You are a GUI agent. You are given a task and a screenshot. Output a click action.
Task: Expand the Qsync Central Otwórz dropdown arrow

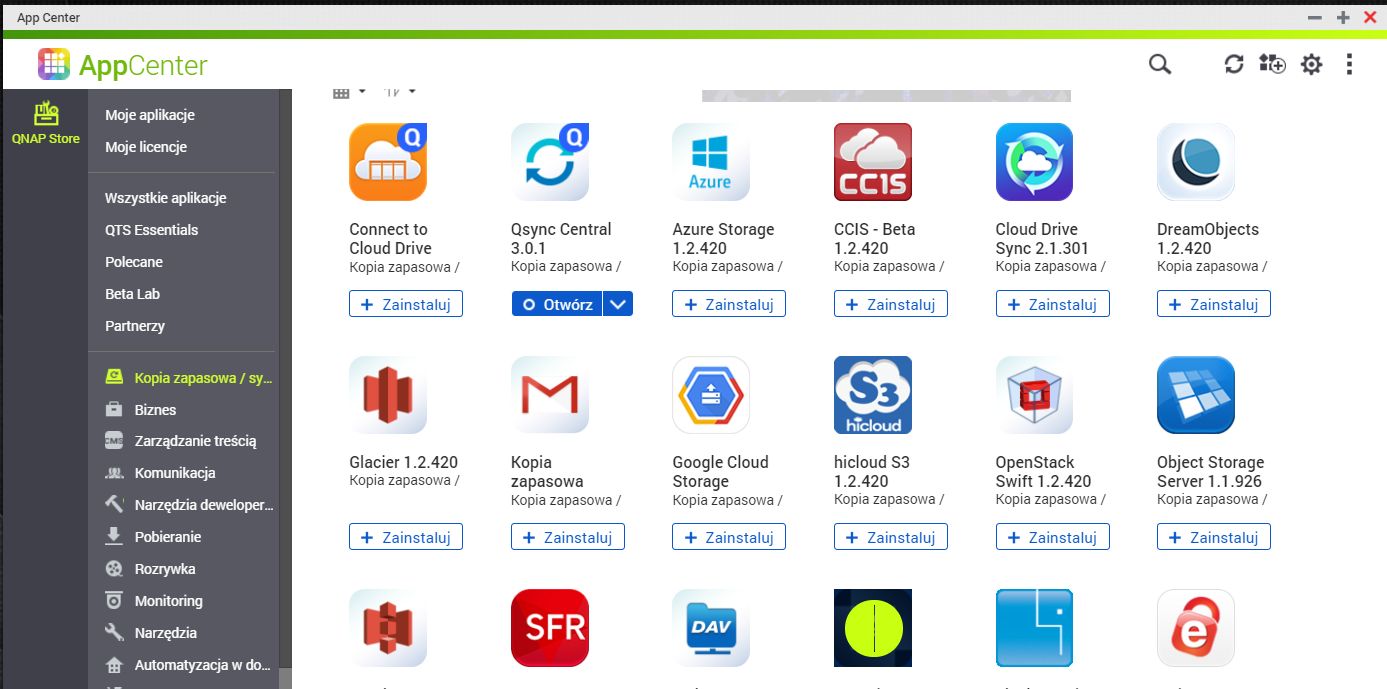tap(619, 304)
